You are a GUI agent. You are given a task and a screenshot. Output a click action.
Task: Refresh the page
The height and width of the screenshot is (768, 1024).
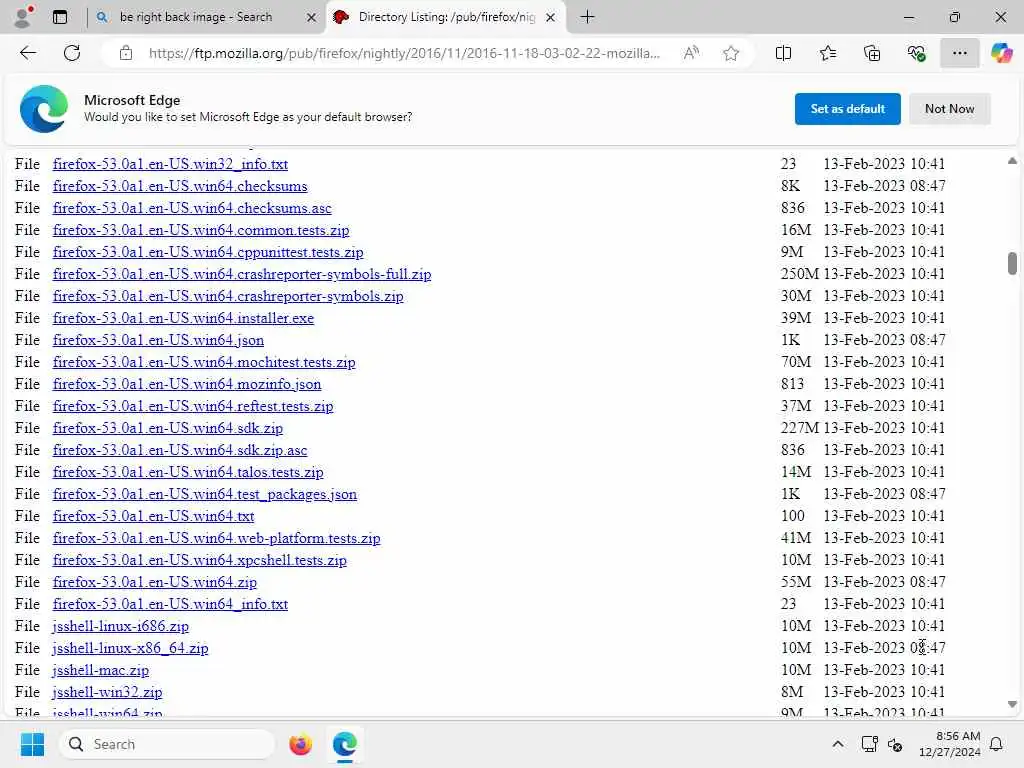[x=72, y=53]
